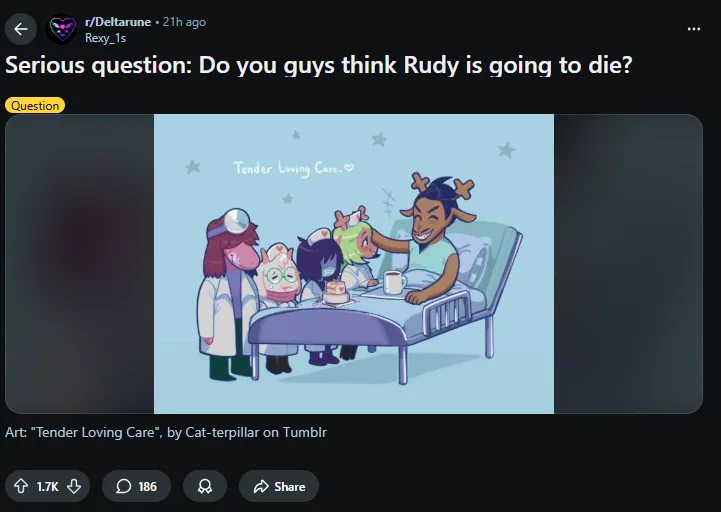
Task: Upvote the Rudy post
Action: tap(20, 486)
